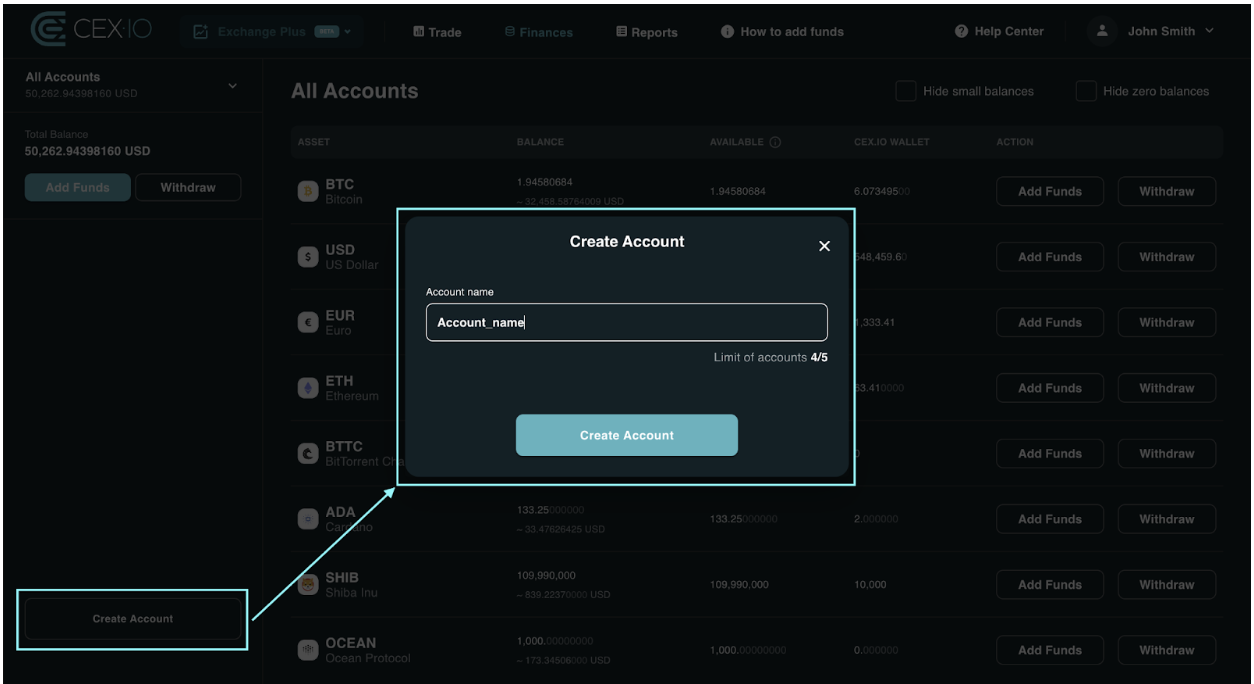Viewport: 1254px width, 684px height.
Task: Click the OCEAN available value 1,000.00000000
Action: [x=748, y=650]
